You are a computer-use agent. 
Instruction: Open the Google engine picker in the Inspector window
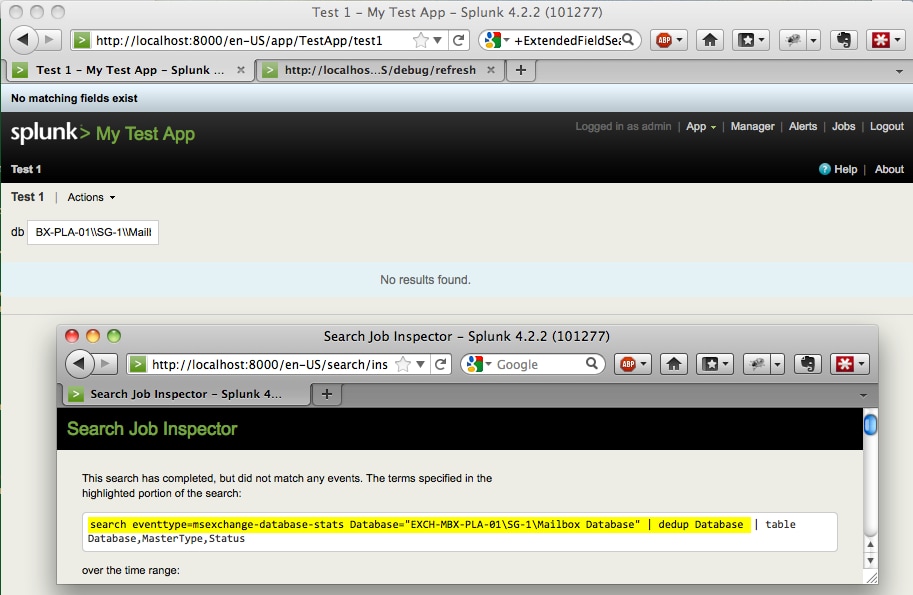click(x=489, y=364)
